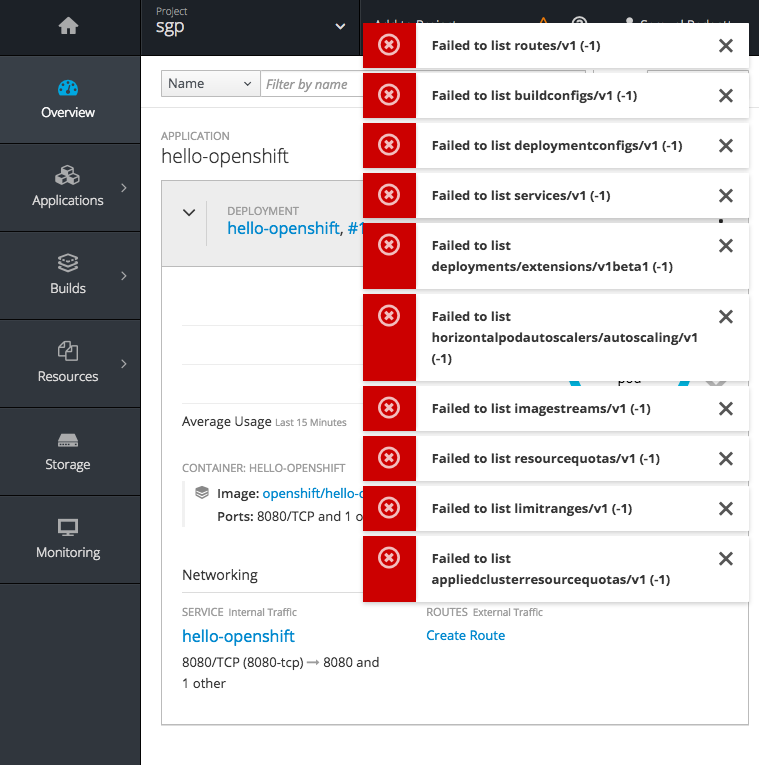Click 'CONTAINER: HELLO-OPENSHIFT' label
Viewport: 759px width, 765px height.
[x=263, y=468]
